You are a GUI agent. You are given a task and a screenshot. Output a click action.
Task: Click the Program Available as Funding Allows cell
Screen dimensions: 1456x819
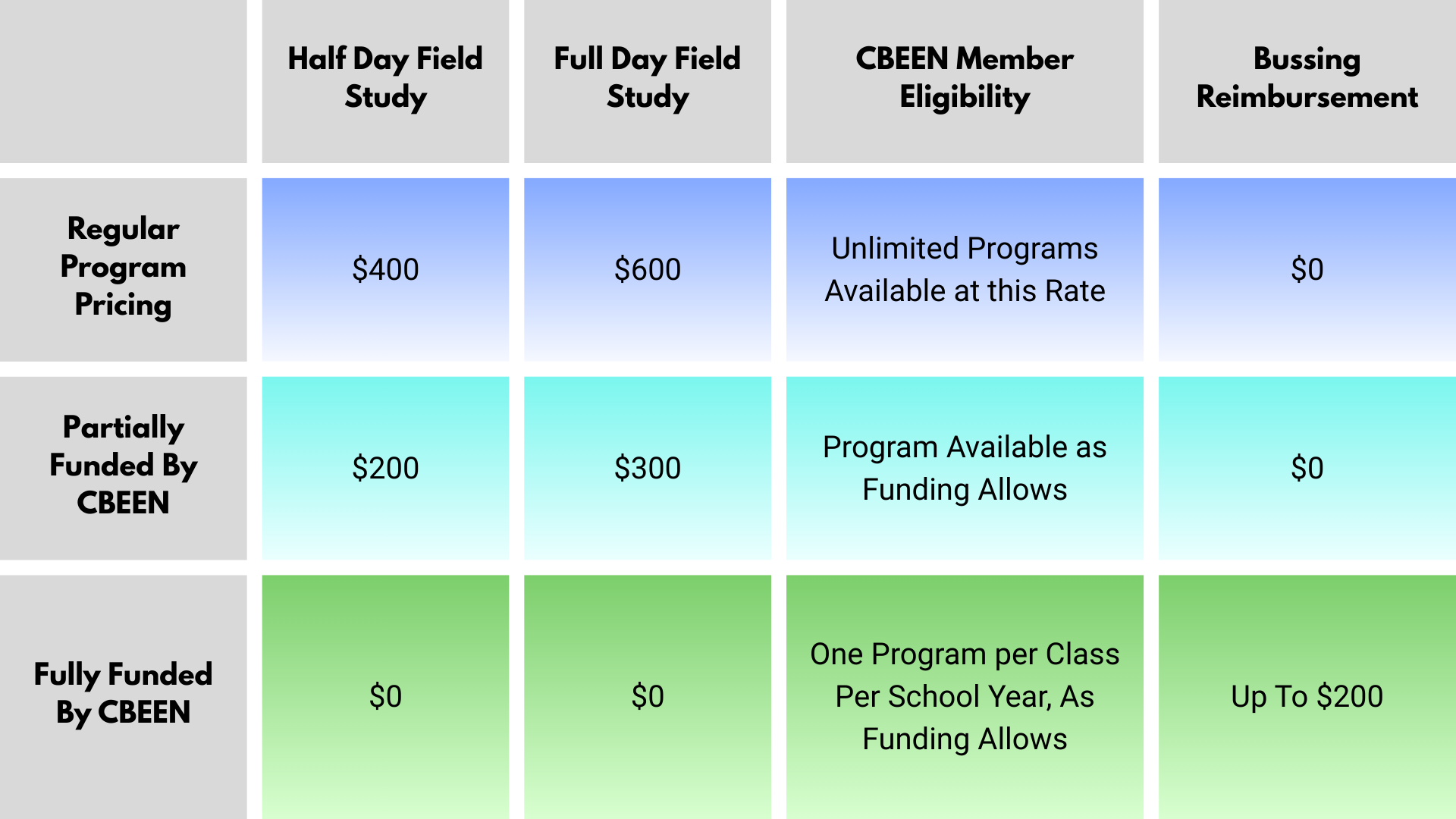964,468
